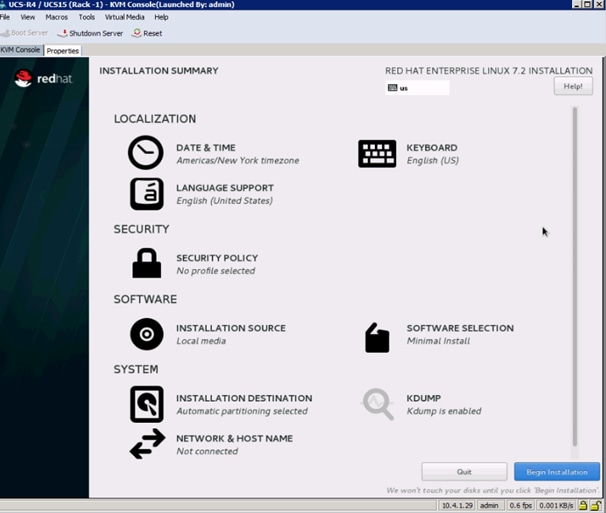Click 'Americas/New York timezone' text
This screenshot has height=513, width=606.
(x=238, y=160)
